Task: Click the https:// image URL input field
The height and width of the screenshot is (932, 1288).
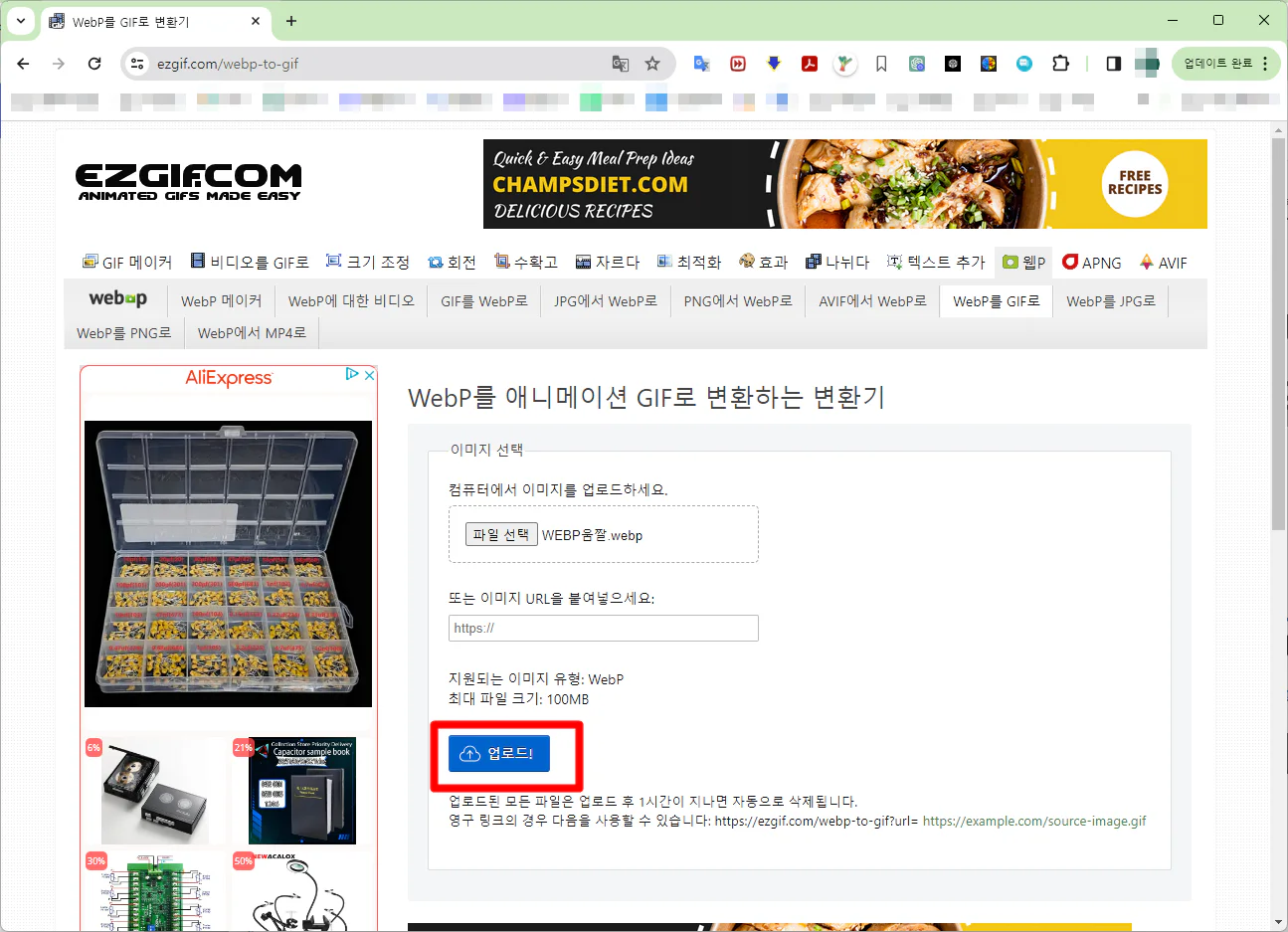Action: click(x=603, y=628)
